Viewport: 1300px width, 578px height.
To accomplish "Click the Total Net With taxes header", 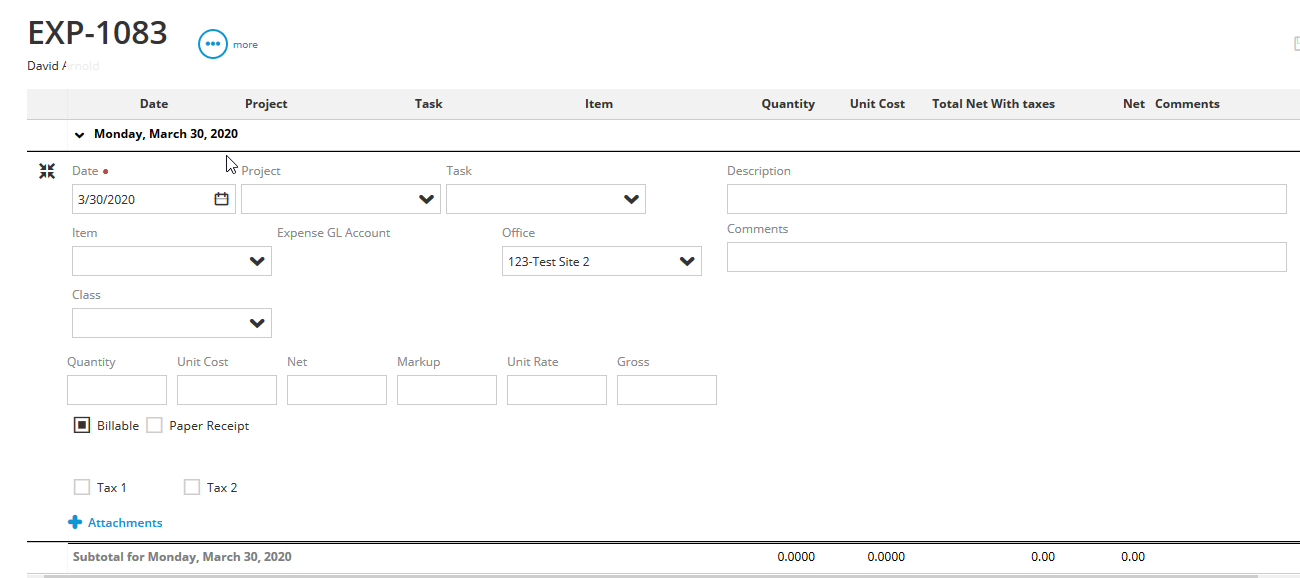I will (993, 104).
